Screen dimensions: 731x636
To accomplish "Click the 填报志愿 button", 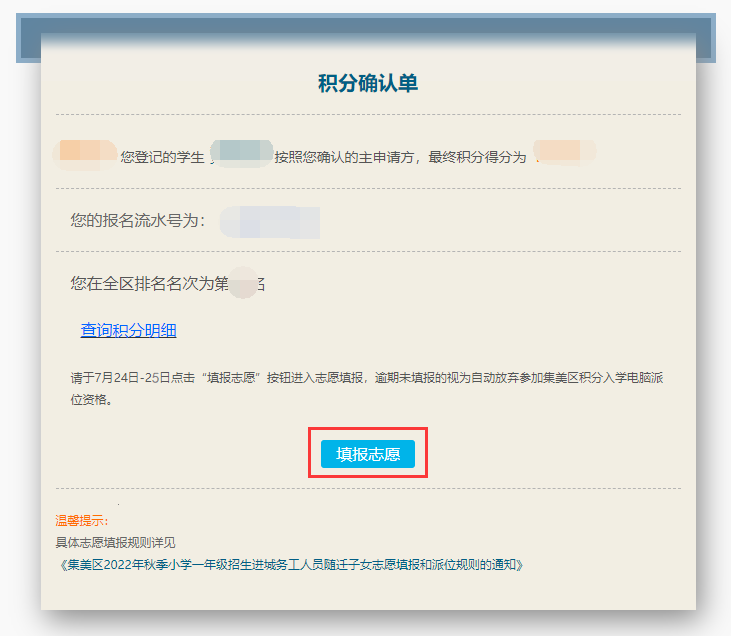I will [x=368, y=454].
